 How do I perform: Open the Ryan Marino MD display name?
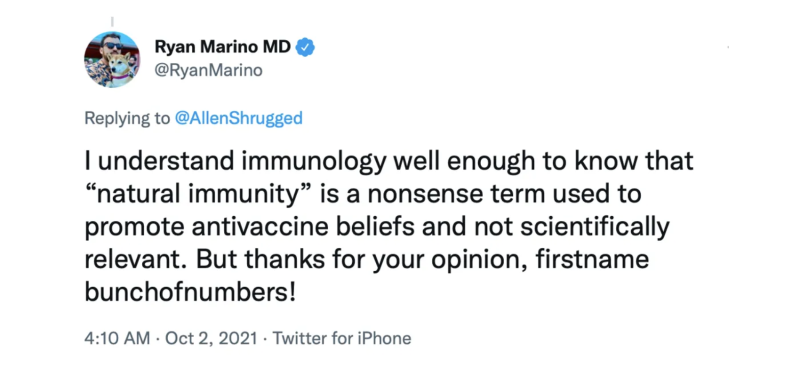point(223,48)
